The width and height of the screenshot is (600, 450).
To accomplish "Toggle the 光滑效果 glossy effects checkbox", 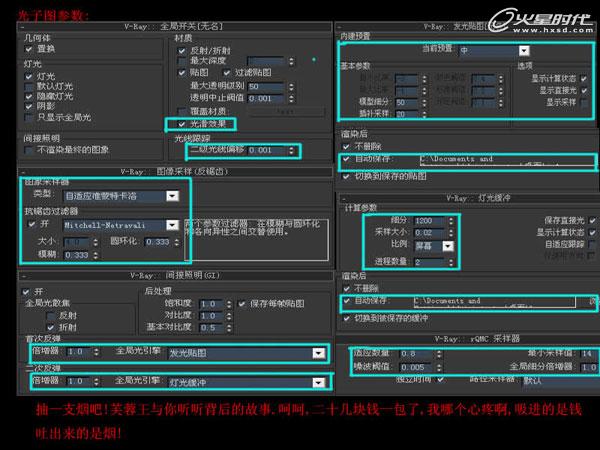I will [182, 124].
